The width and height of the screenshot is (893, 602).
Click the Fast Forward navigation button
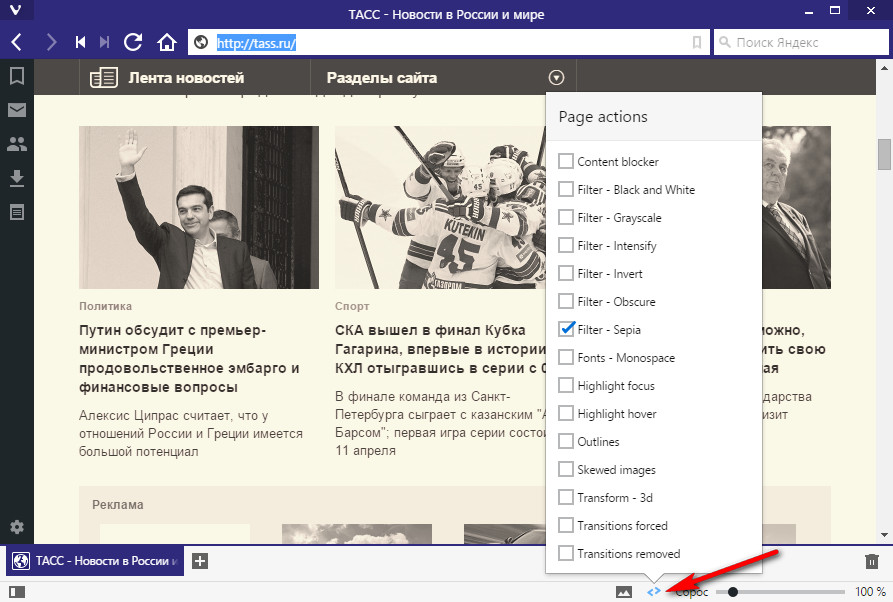tap(104, 42)
